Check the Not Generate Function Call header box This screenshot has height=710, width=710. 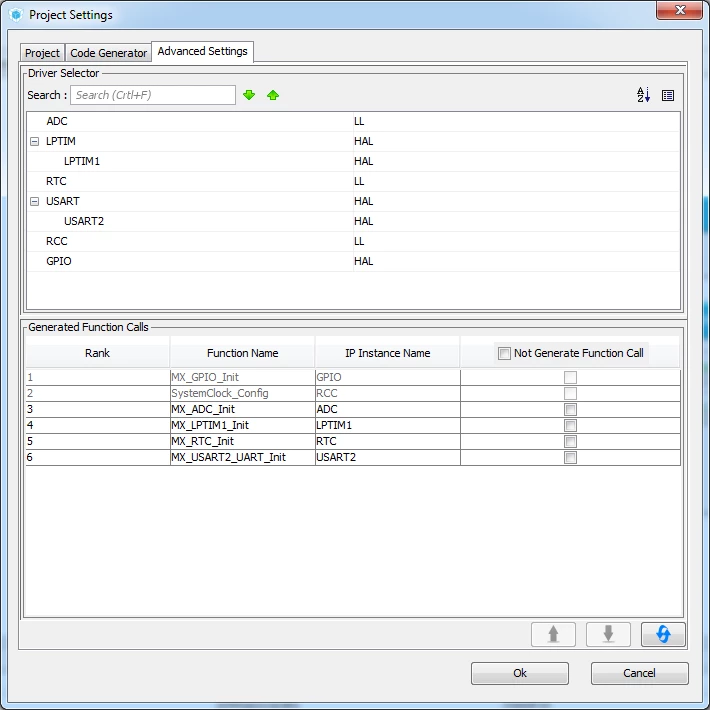(x=504, y=353)
